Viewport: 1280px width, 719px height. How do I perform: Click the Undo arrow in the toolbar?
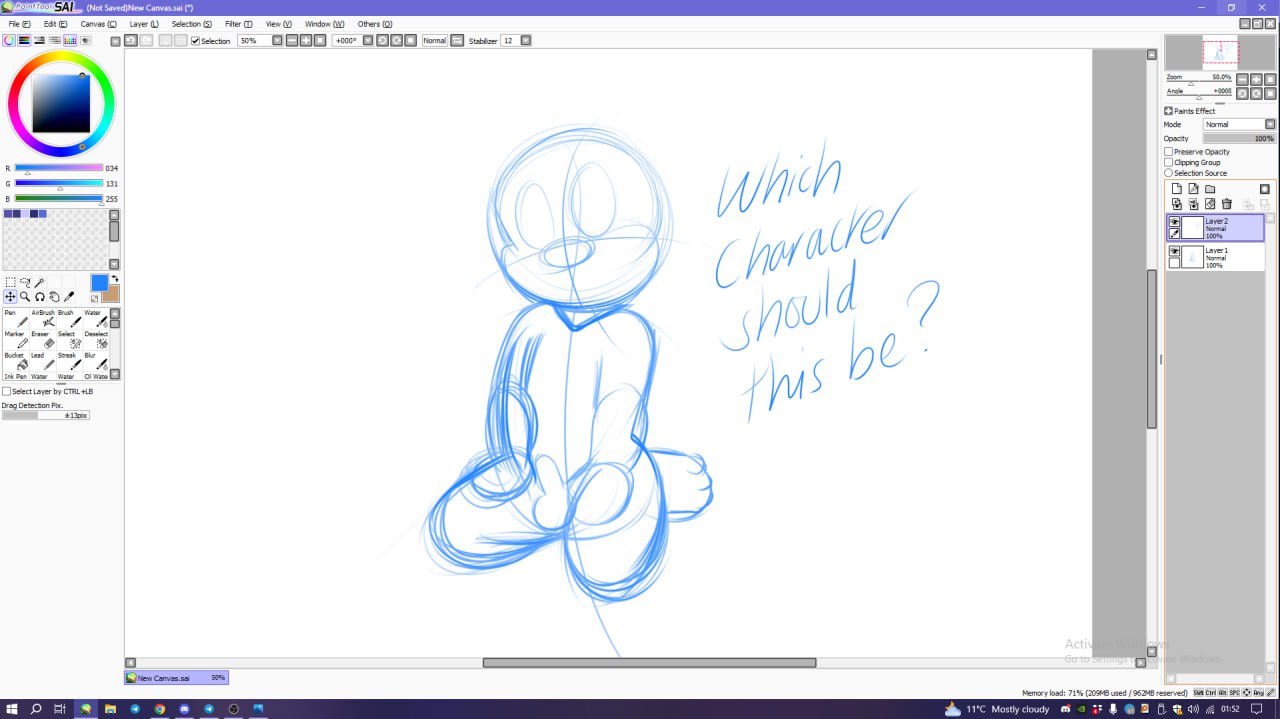pyautogui.click(x=131, y=41)
